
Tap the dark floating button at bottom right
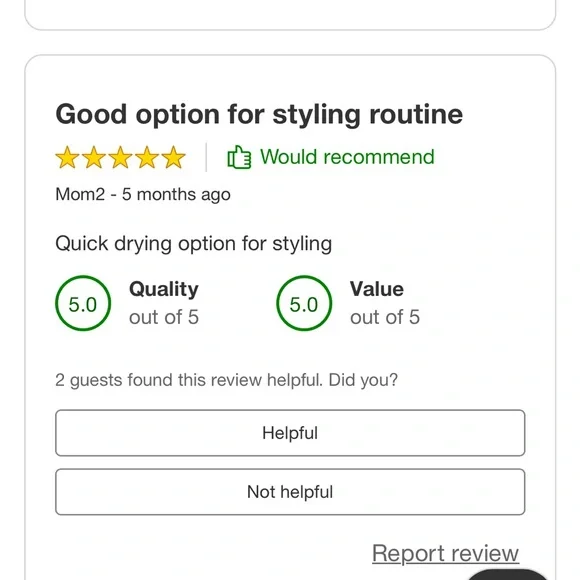[x=508, y=575]
